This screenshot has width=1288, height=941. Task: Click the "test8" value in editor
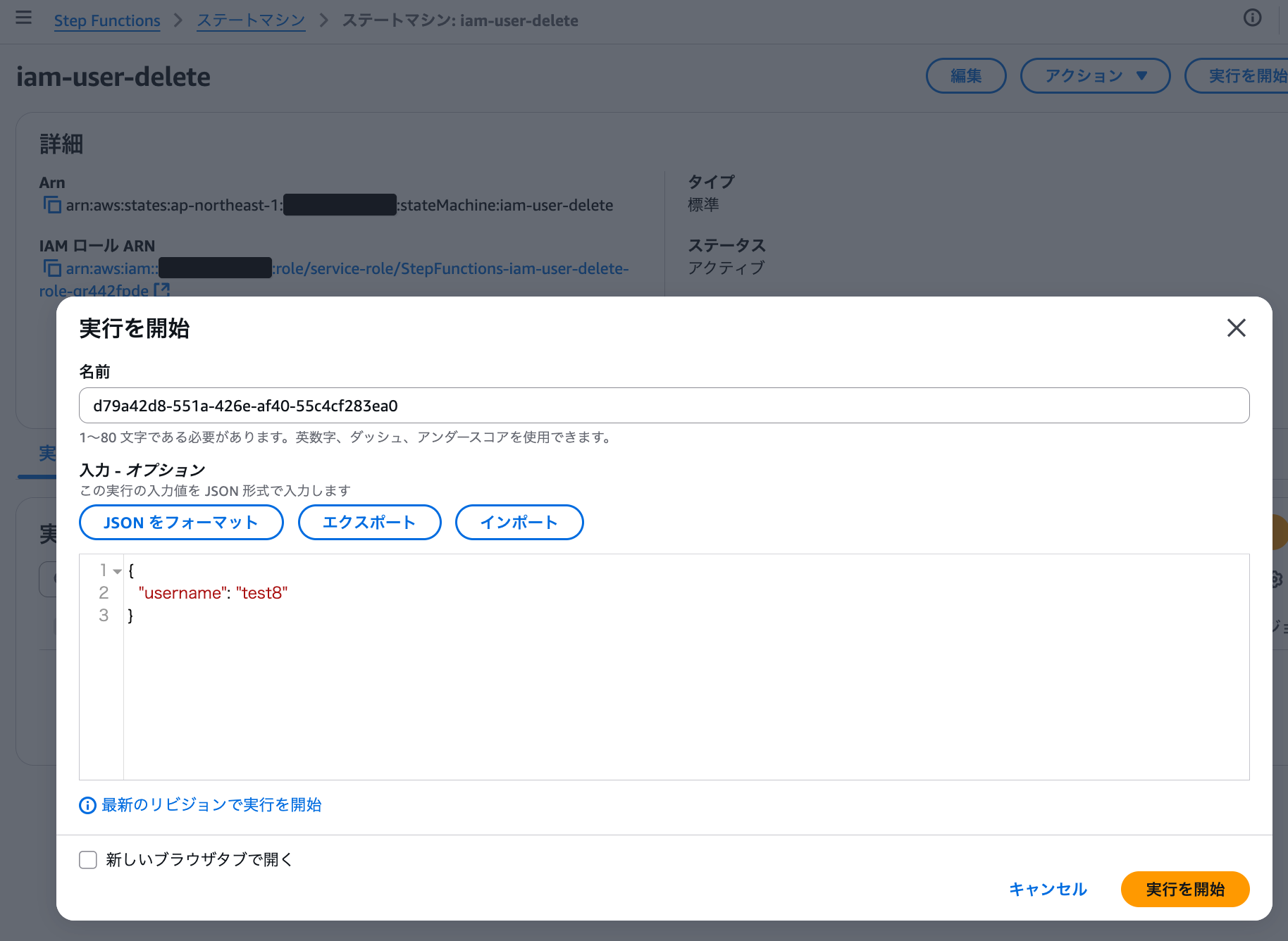pos(262,593)
